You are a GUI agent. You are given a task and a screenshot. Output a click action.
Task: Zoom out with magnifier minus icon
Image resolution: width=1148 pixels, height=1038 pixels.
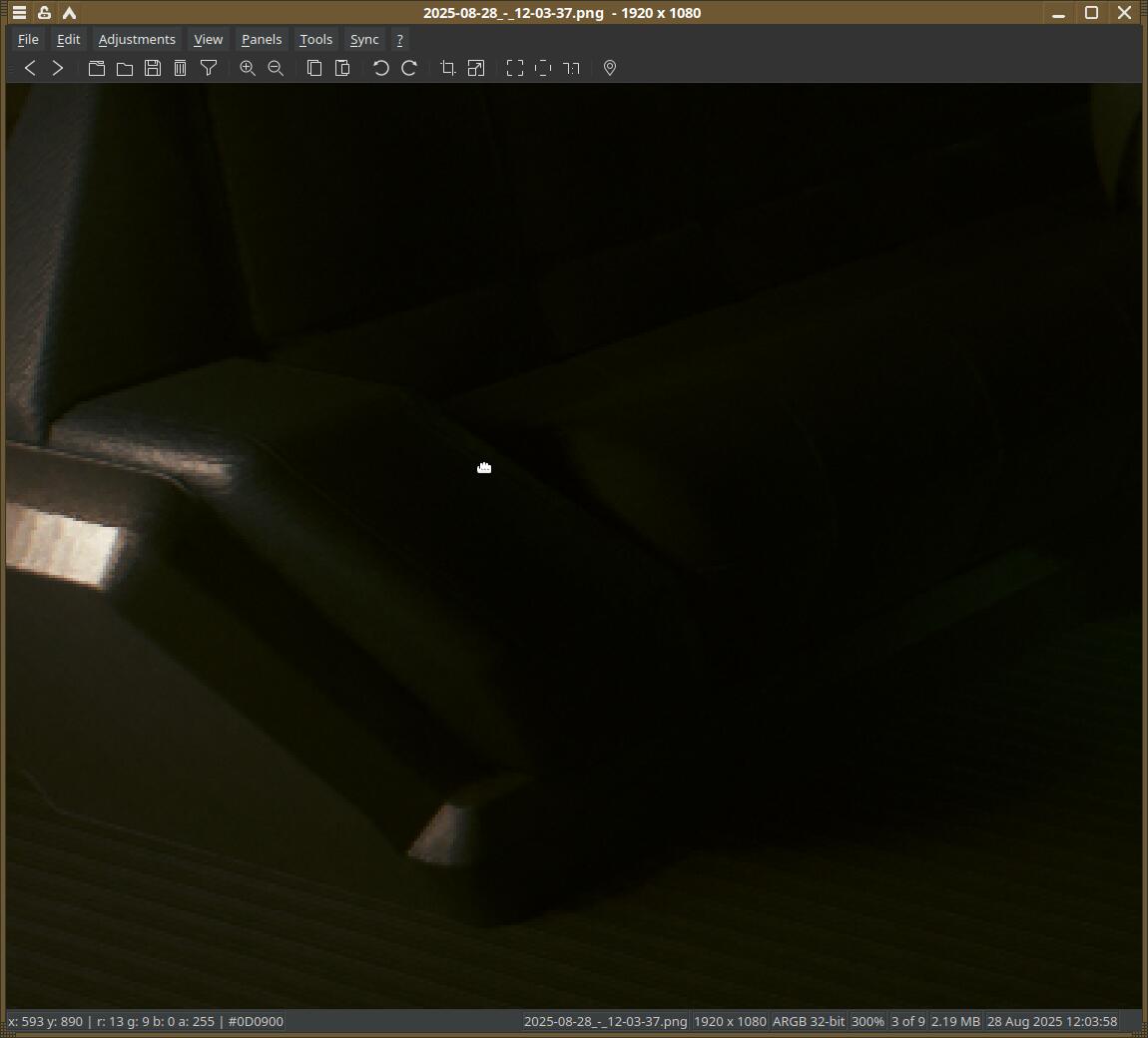[x=276, y=68]
